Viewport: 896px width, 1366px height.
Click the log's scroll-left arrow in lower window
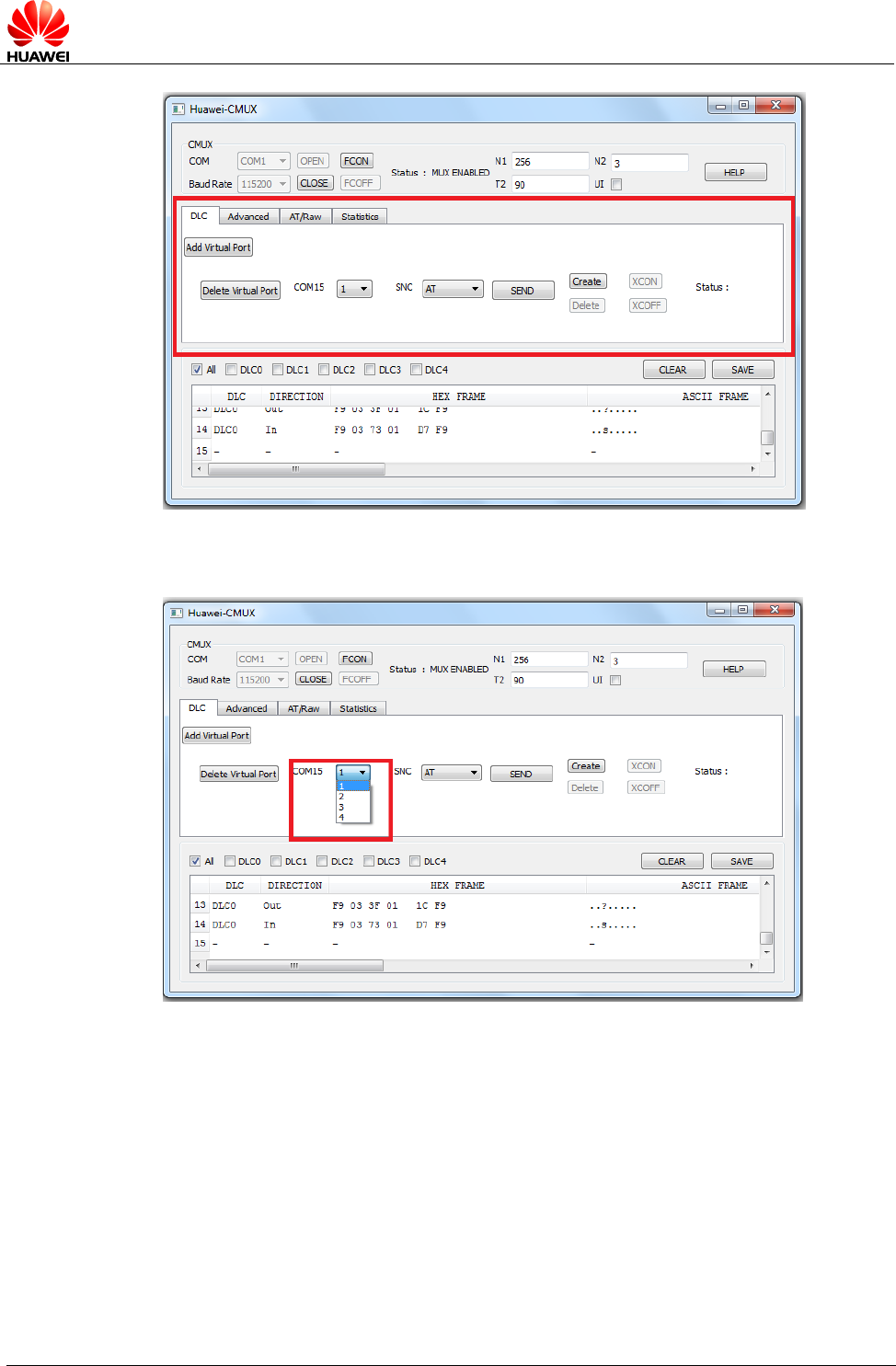click(x=198, y=966)
